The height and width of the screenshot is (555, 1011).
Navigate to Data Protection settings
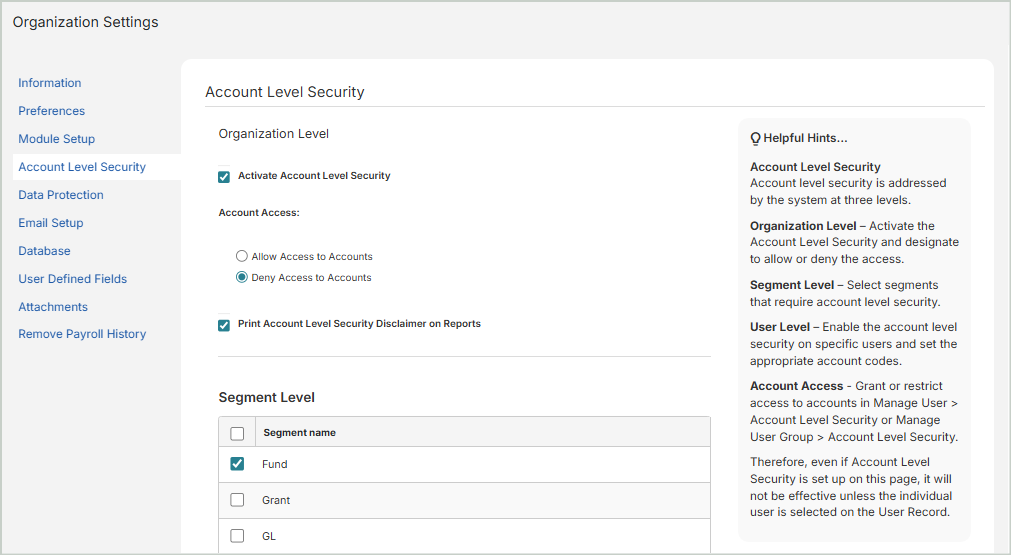pos(61,195)
